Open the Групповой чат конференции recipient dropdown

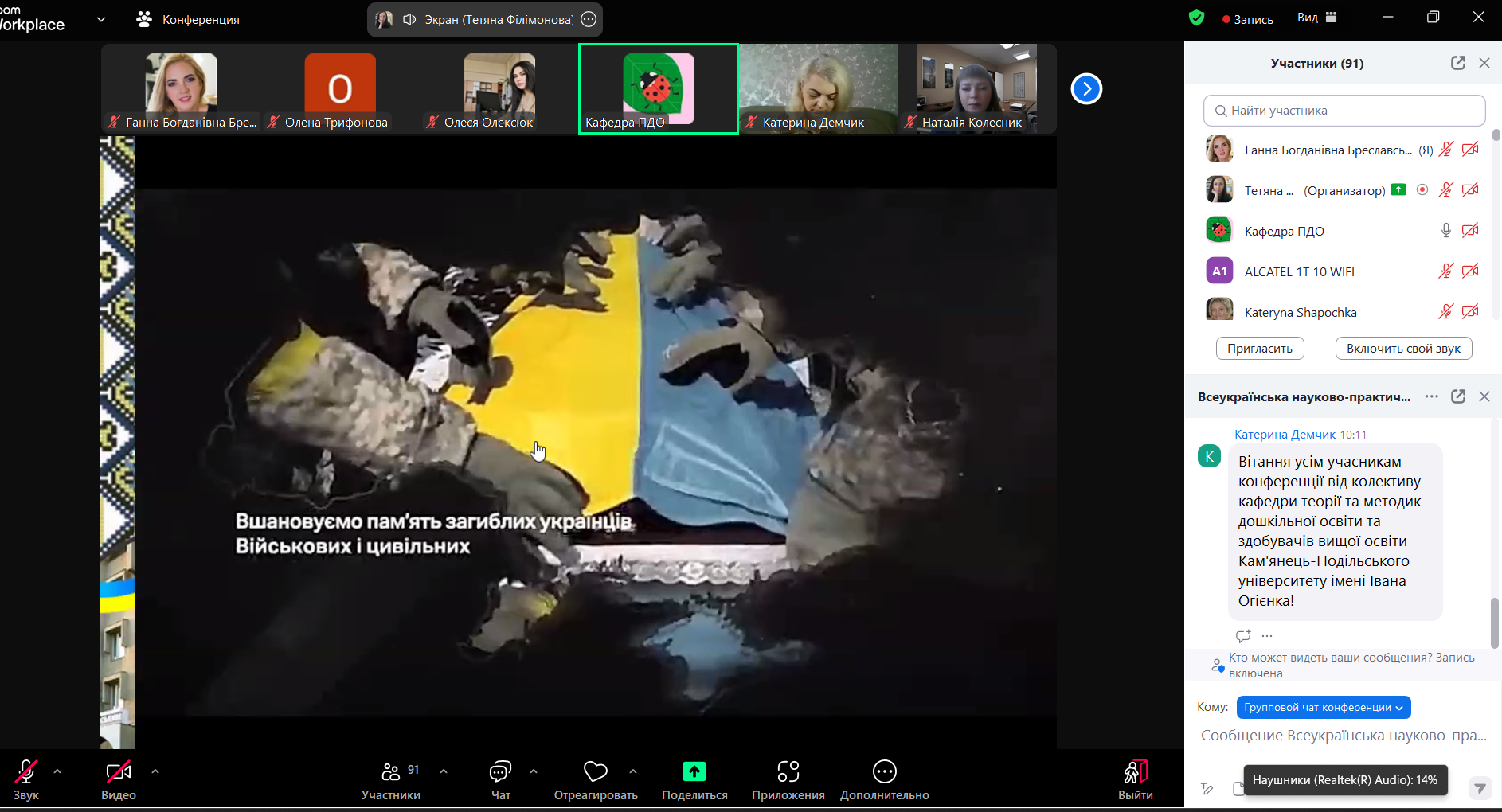(x=1323, y=707)
